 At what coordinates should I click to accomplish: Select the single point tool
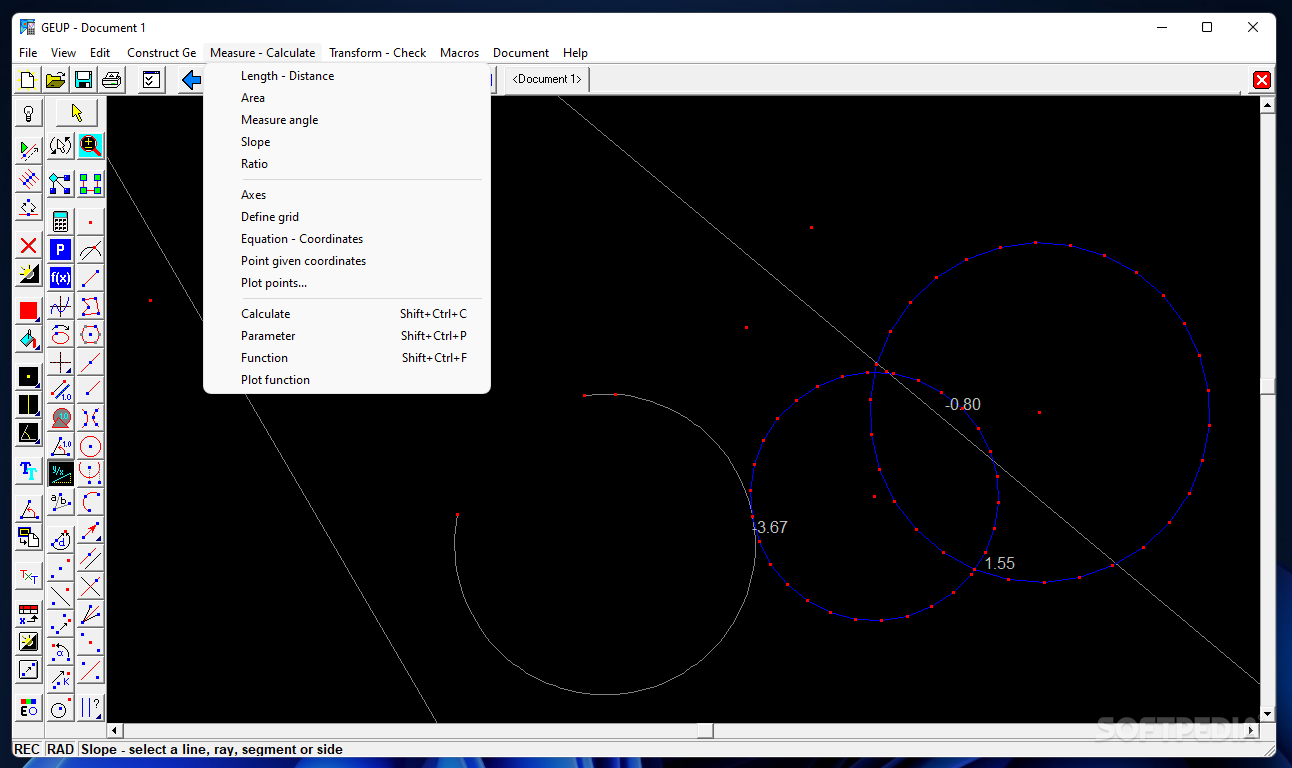pos(90,222)
